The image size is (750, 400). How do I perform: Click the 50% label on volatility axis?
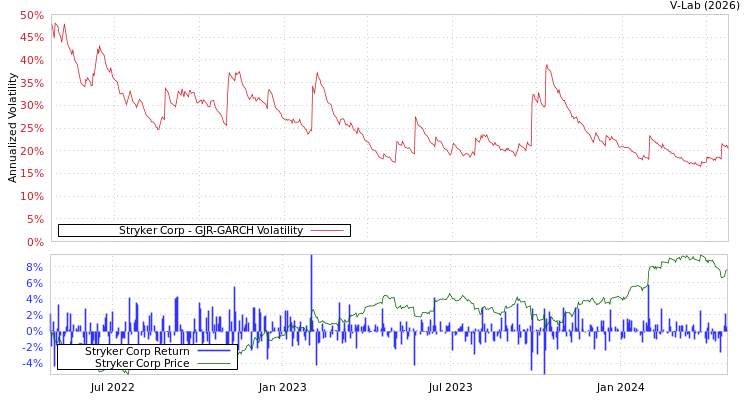tap(31, 16)
